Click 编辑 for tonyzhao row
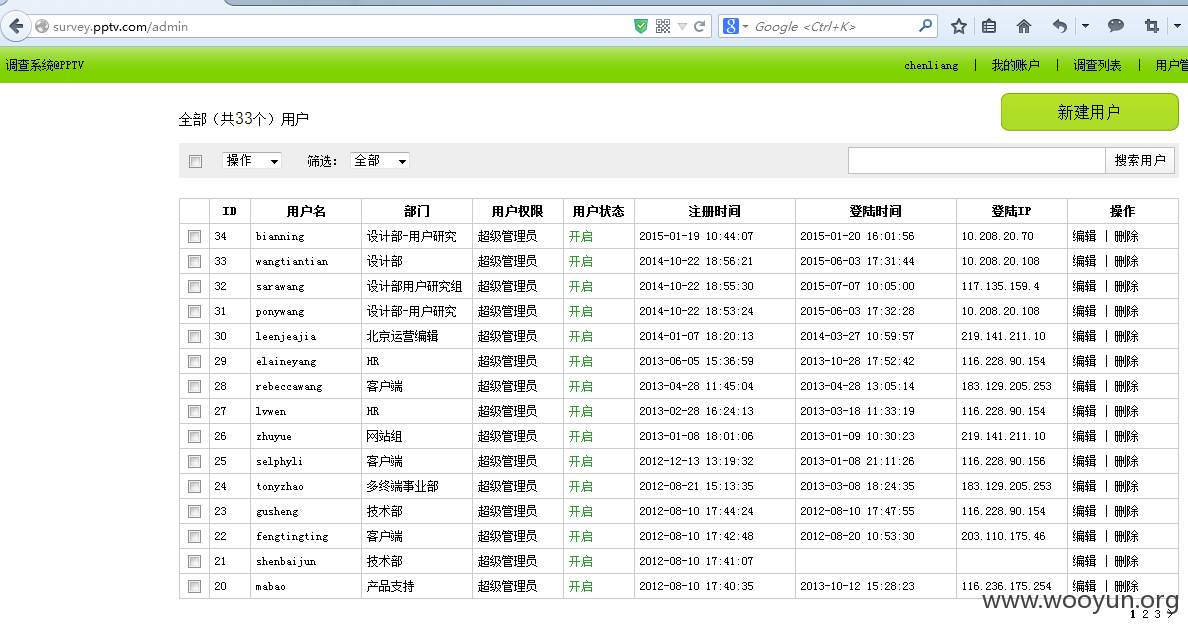Screen dimensions: 1188x629 tap(1084, 487)
